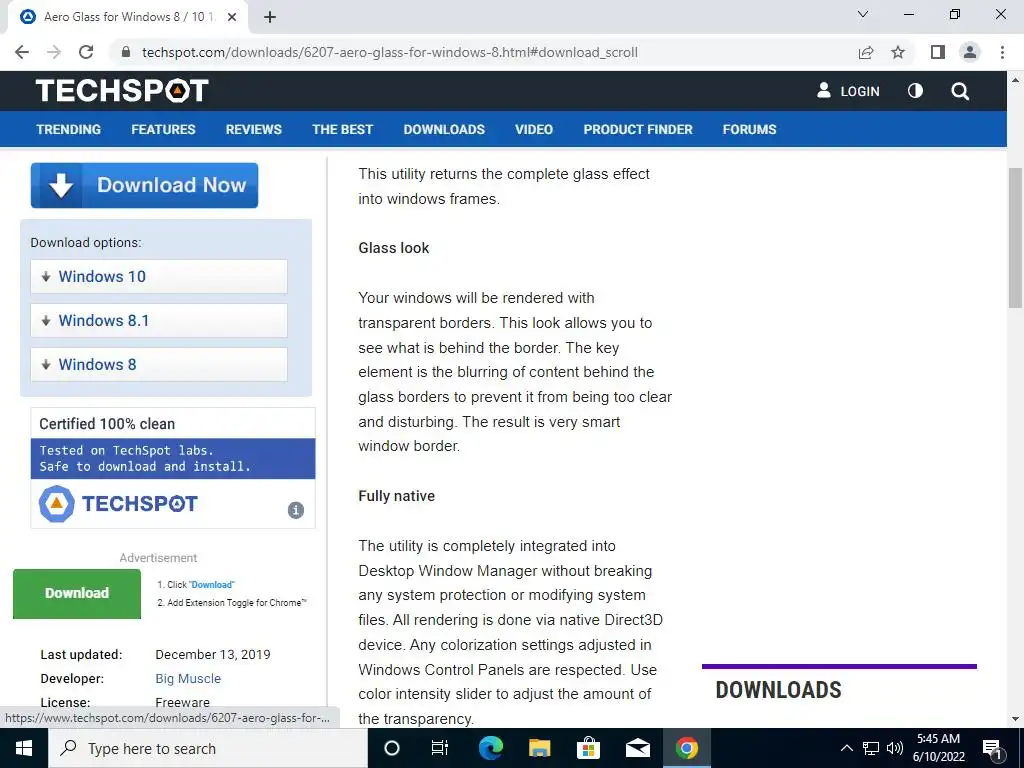Viewport: 1024px width, 768px height.
Task: Click the address bar URL field
Action: point(483,52)
